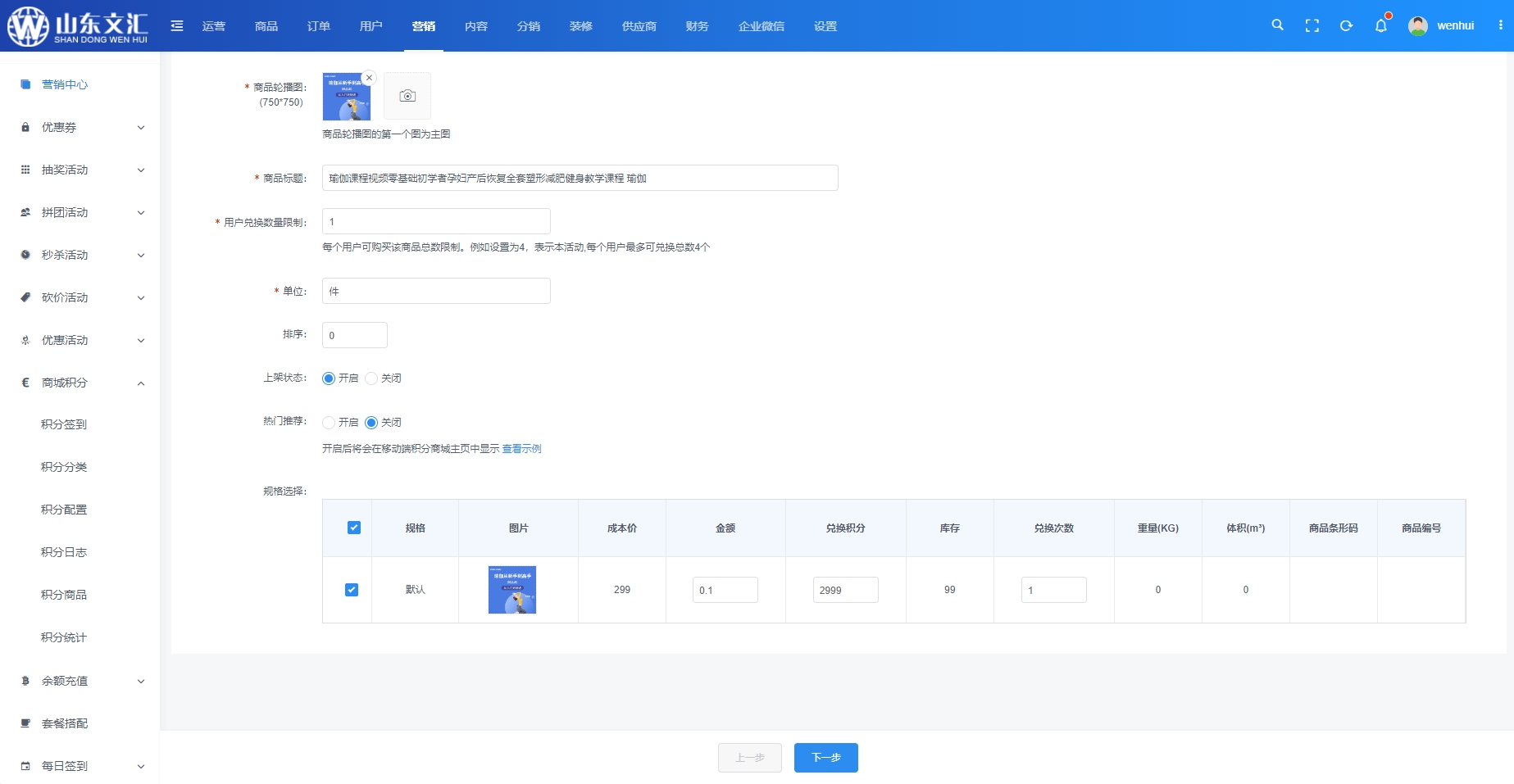Screen dimensions: 1514x784
Task: Set 上架状态 to 关闭
Action: pyautogui.click(x=371, y=378)
